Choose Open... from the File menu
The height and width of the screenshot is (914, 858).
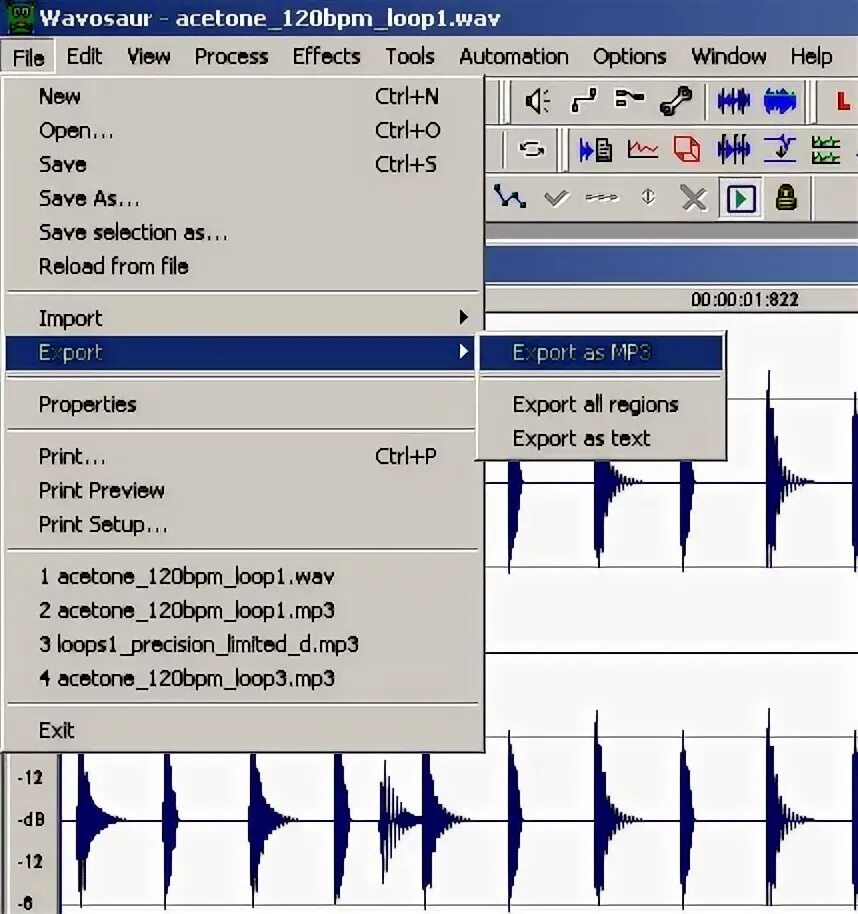pos(242,131)
